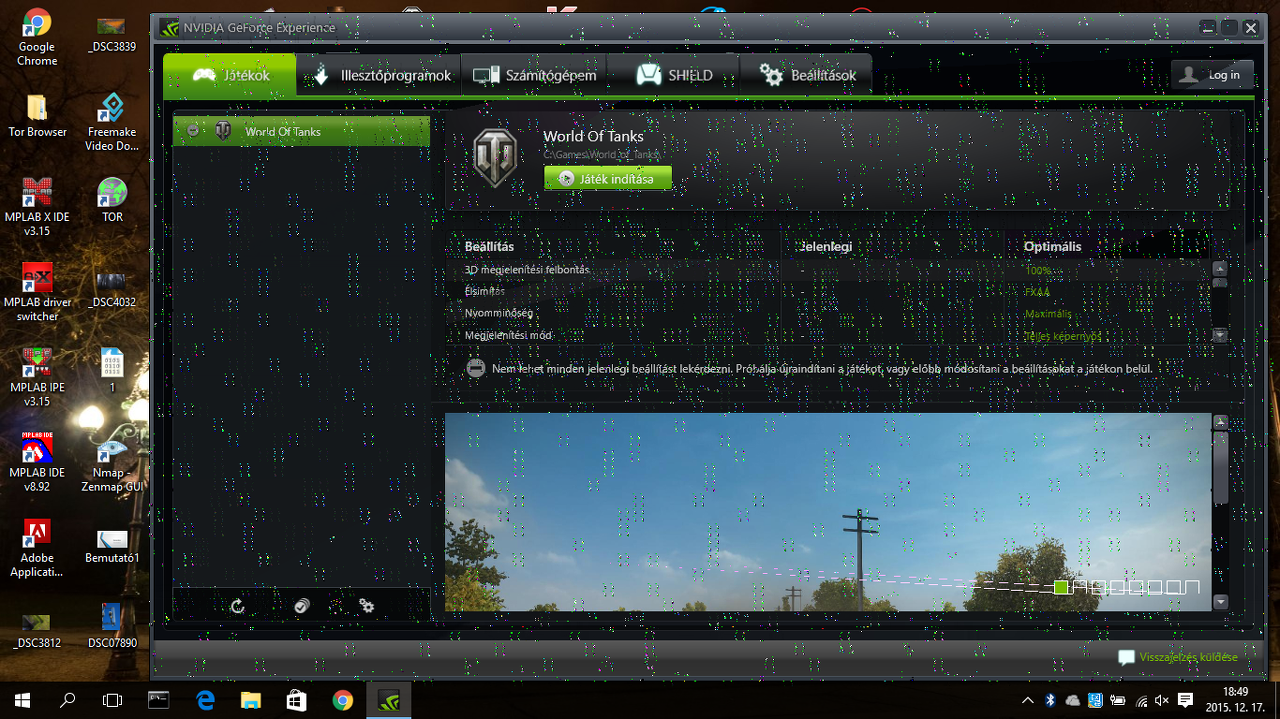
Task: Click the optimize-all checkmark icon under the game list
Action: tap(302, 606)
